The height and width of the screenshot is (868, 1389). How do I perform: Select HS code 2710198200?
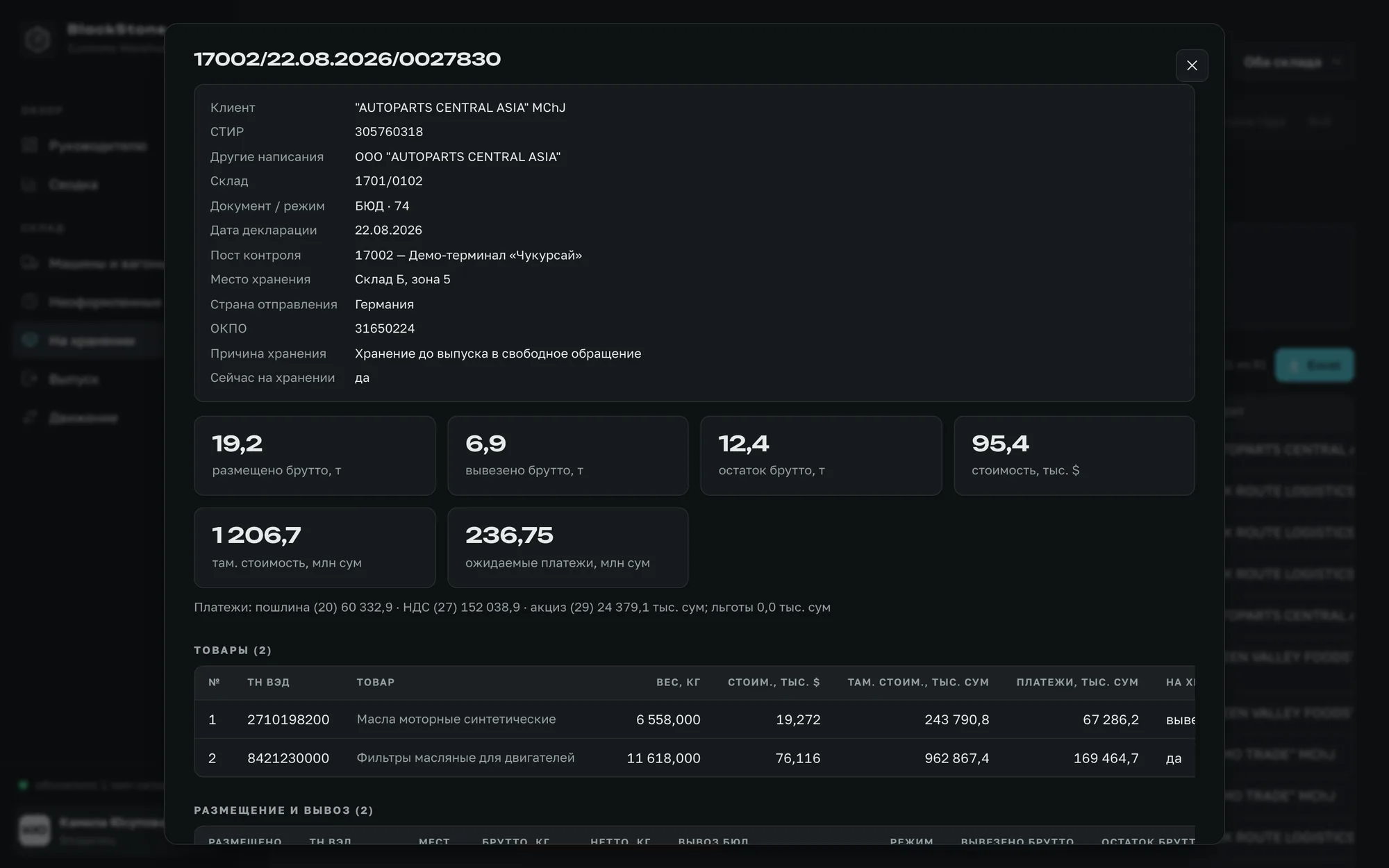(x=288, y=719)
